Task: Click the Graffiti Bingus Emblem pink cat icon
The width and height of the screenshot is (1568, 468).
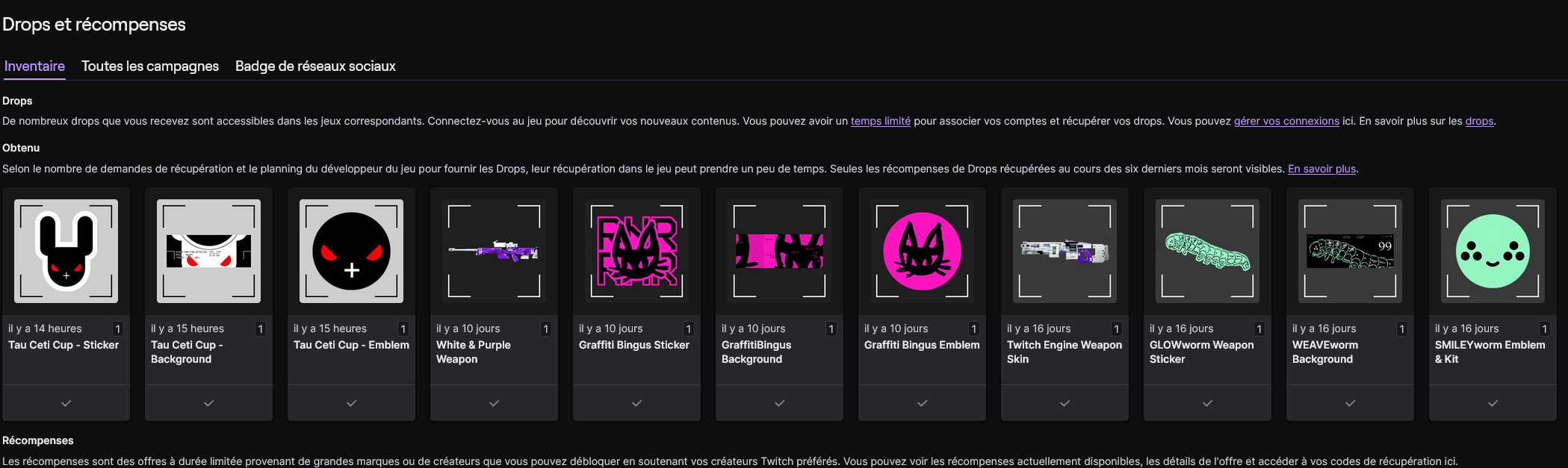Action: tap(922, 251)
